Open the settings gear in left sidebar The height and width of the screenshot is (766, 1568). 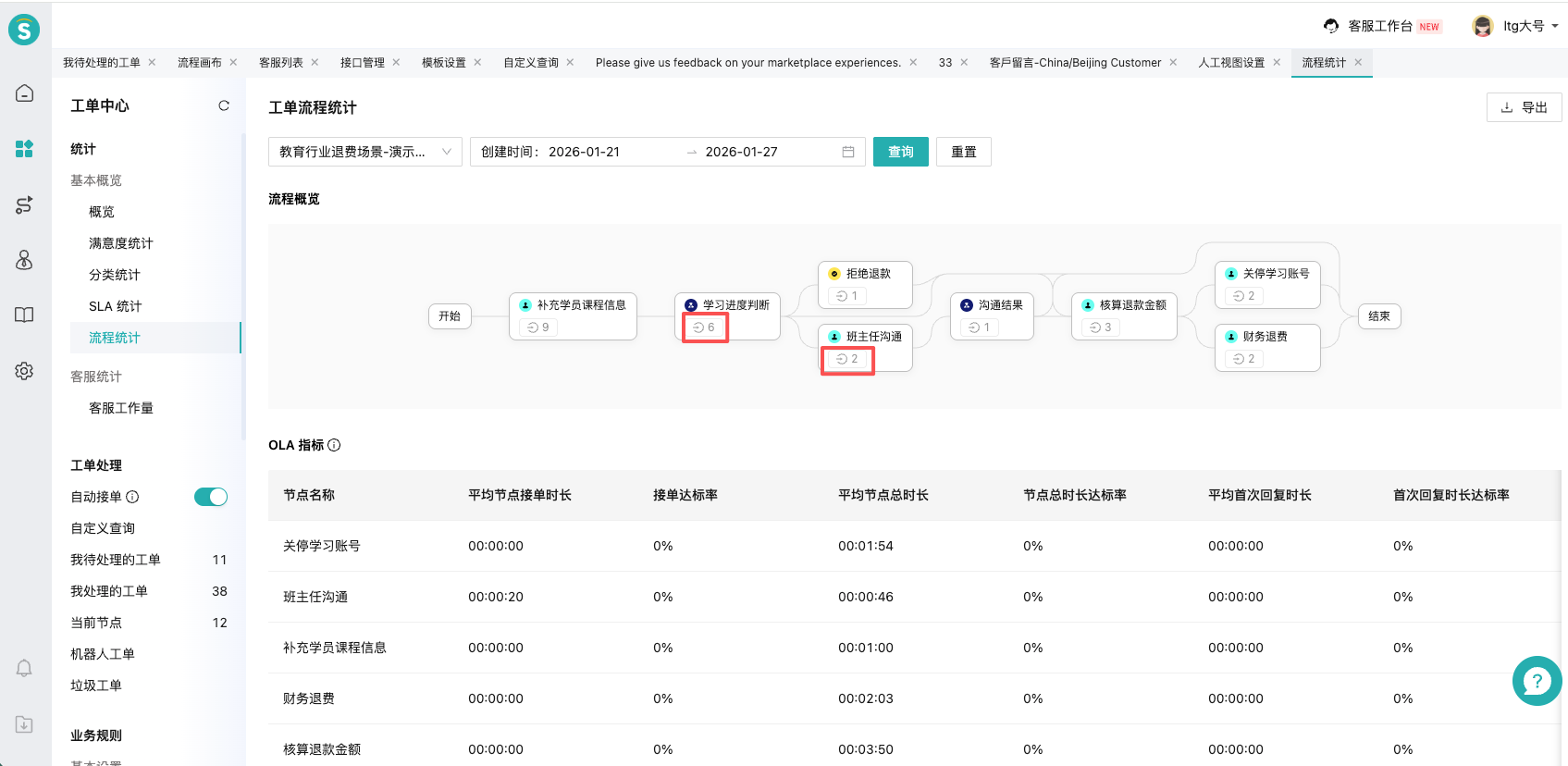pyautogui.click(x=25, y=371)
